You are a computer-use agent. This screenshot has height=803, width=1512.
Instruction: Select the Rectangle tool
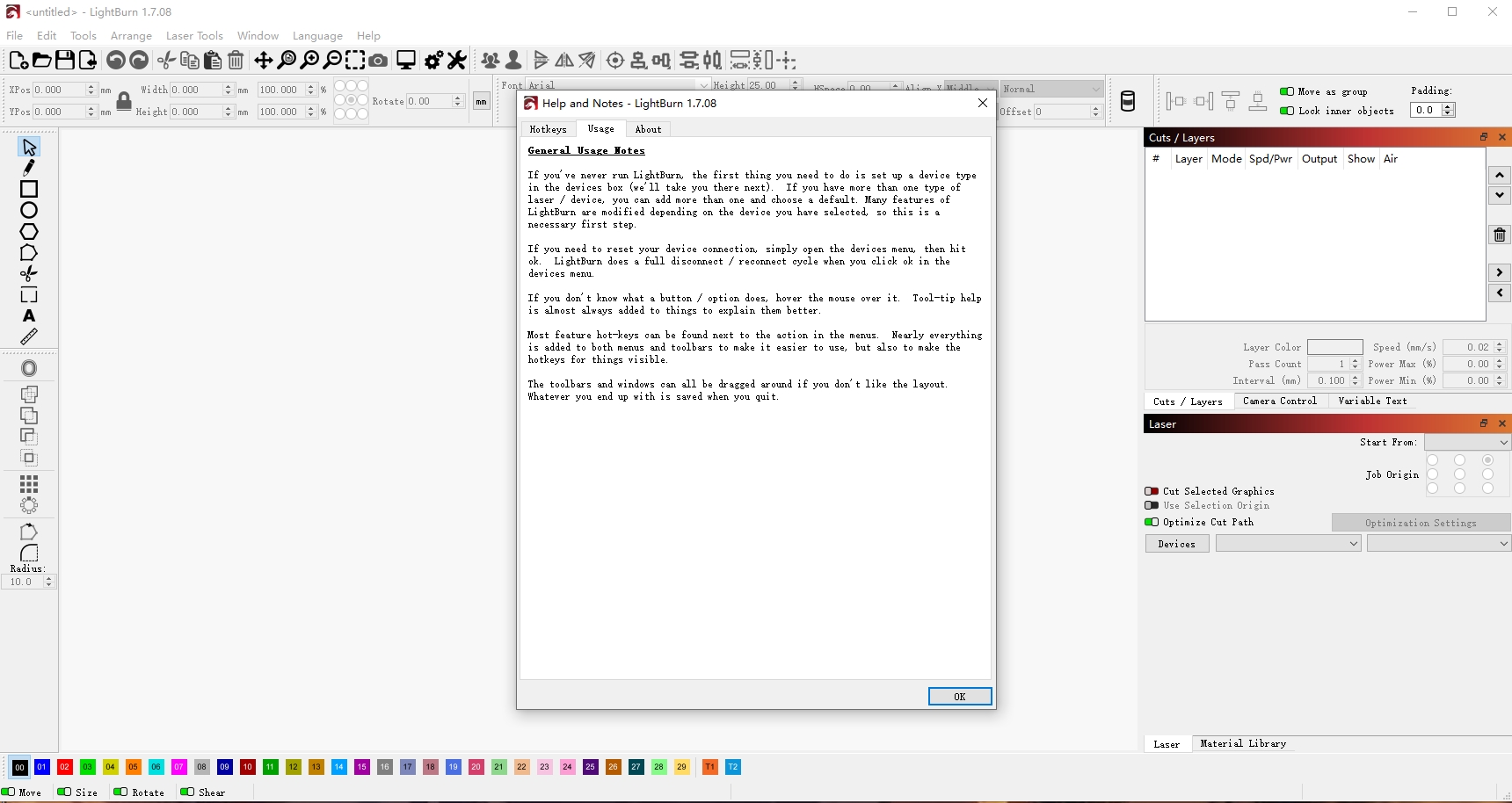coord(29,189)
